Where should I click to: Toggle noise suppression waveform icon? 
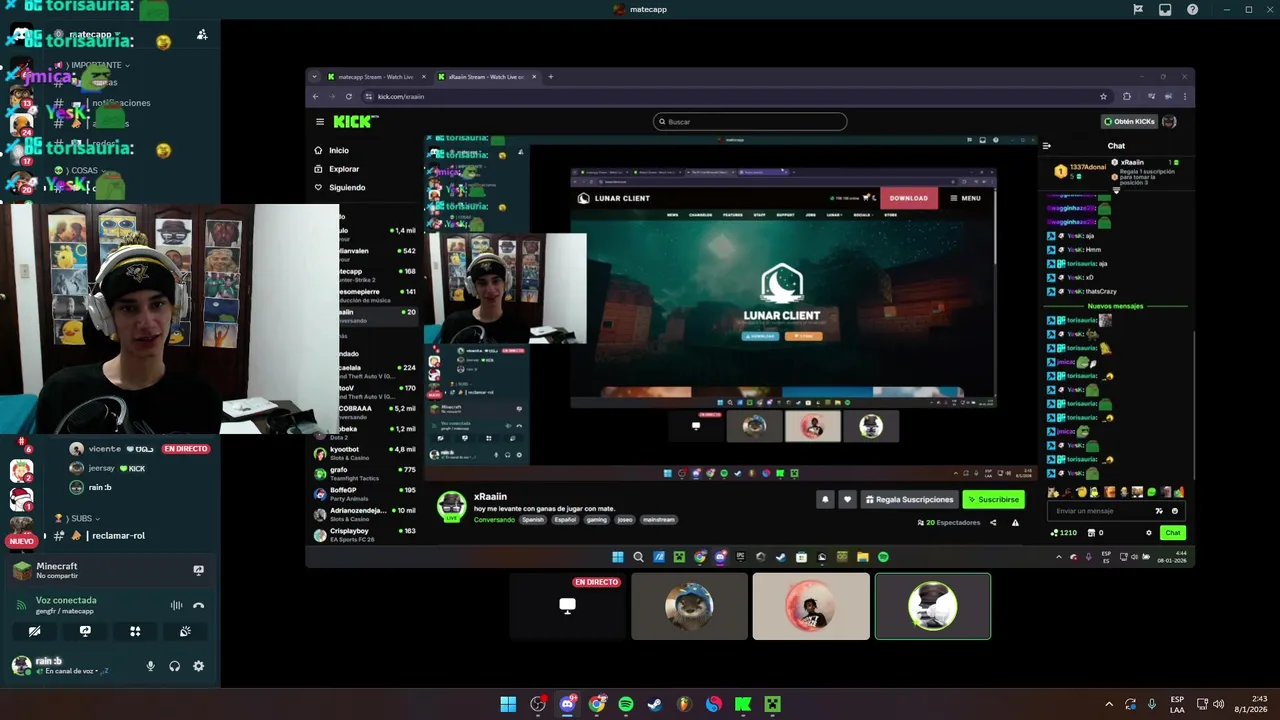pos(176,605)
